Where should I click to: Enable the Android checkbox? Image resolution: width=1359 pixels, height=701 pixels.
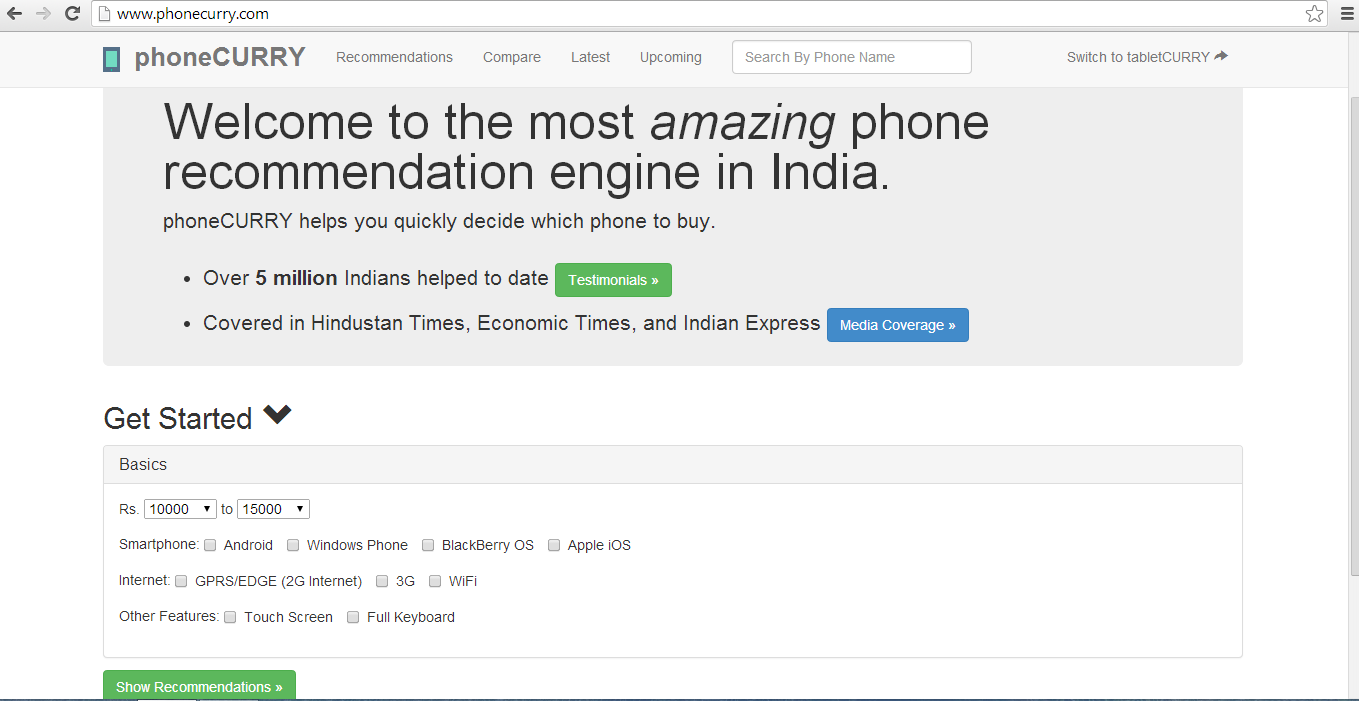[x=210, y=545]
